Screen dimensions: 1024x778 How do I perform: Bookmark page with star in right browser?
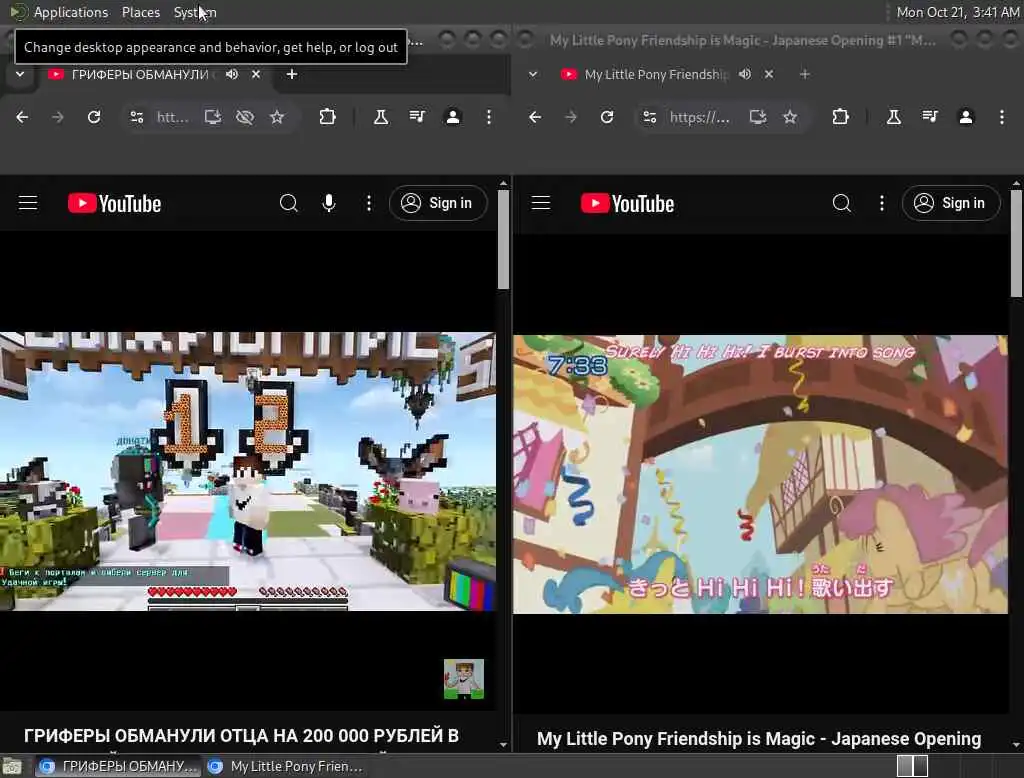coord(790,117)
